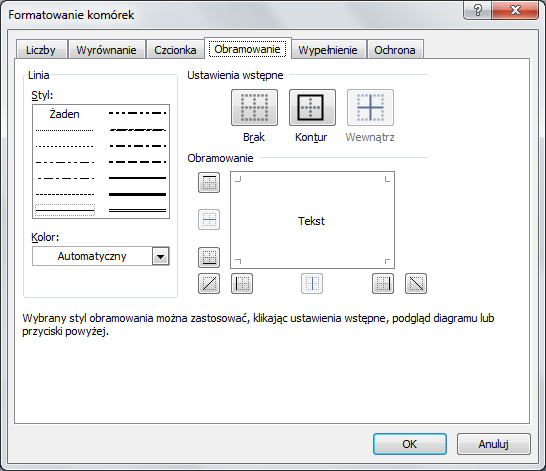Select the double line style
Viewport: 546px width, 471px height.
coord(138,210)
